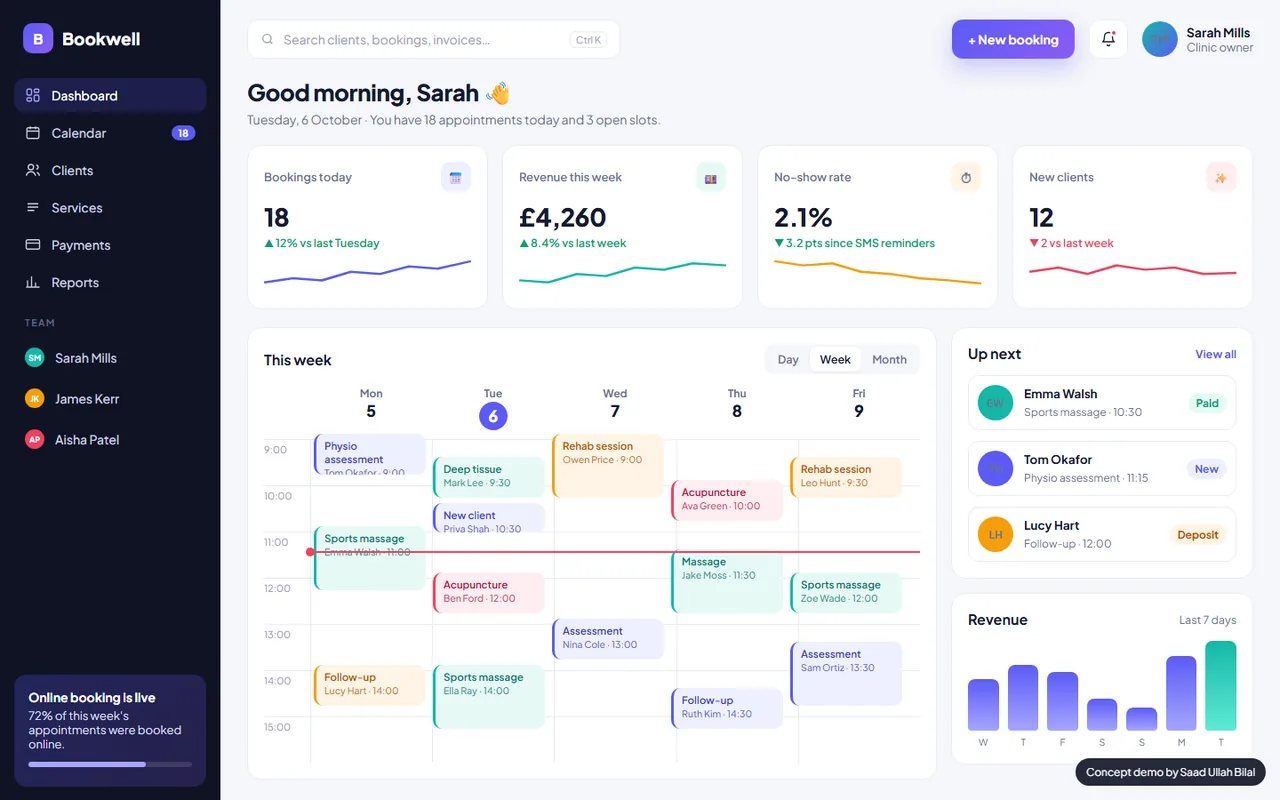The image size is (1280, 800).
Task: Click the Clients people icon
Action: (x=33, y=170)
